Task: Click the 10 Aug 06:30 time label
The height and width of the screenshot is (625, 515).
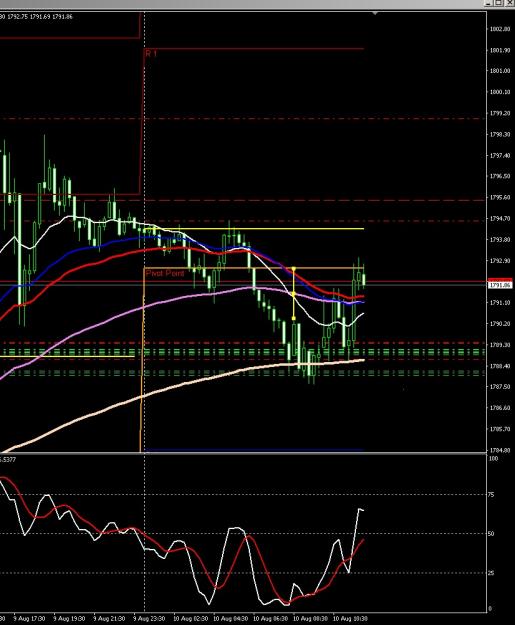Action: [x=270, y=619]
